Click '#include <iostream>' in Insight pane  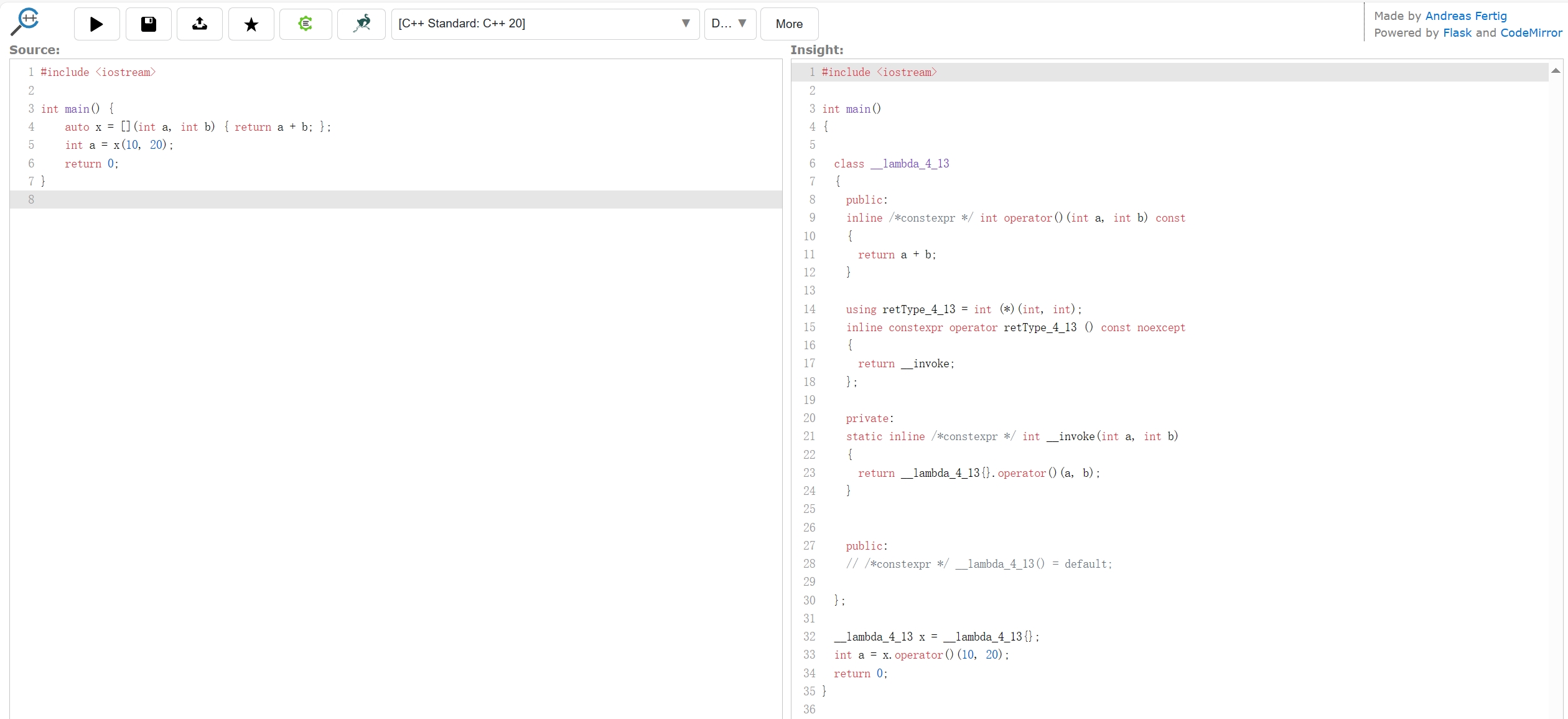point(879,72)
